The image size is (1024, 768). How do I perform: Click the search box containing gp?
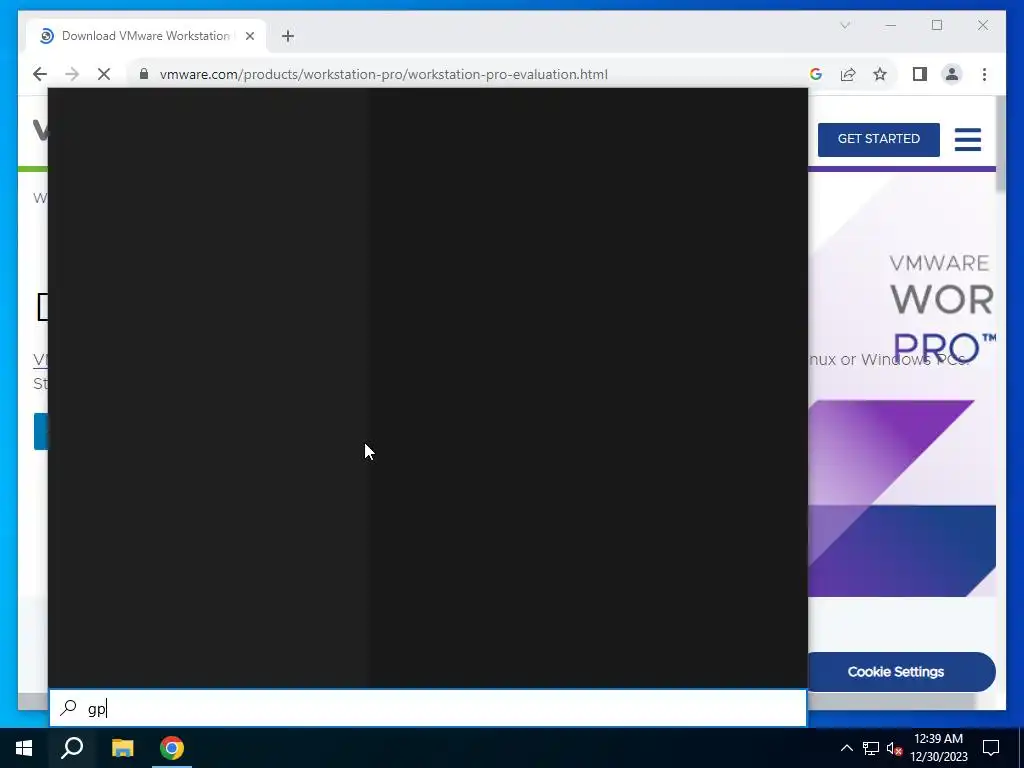click(x=428, y=708)
